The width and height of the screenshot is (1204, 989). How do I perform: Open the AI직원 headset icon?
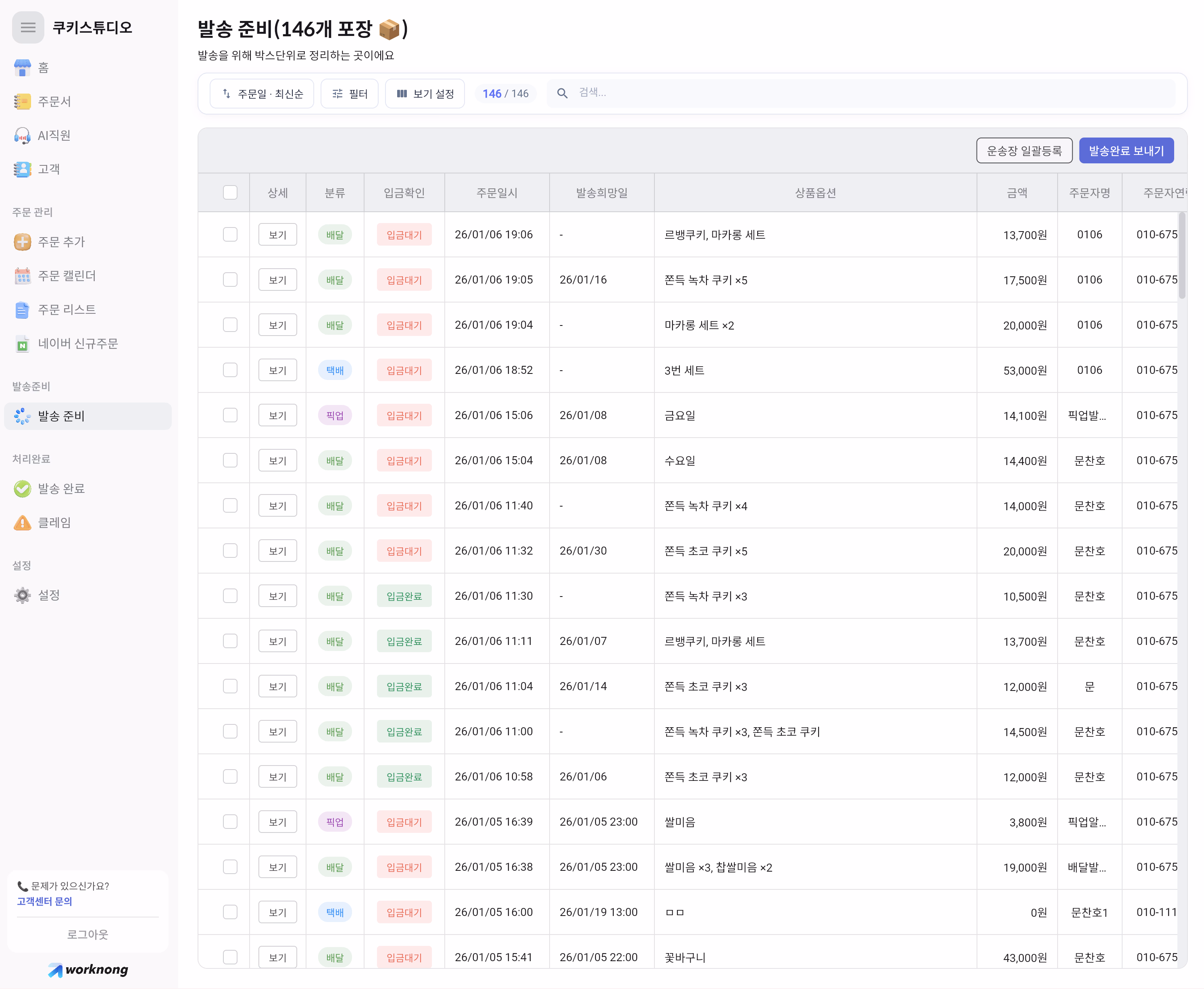tap(22, 136)
